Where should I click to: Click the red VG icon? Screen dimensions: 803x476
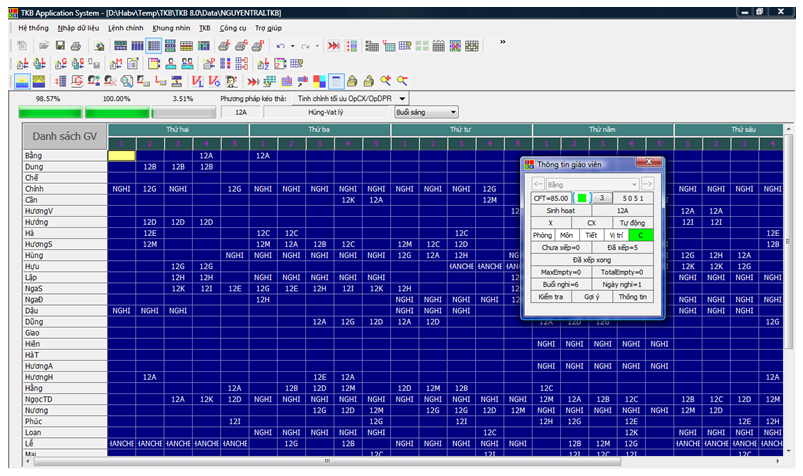[x=214, y=81]
